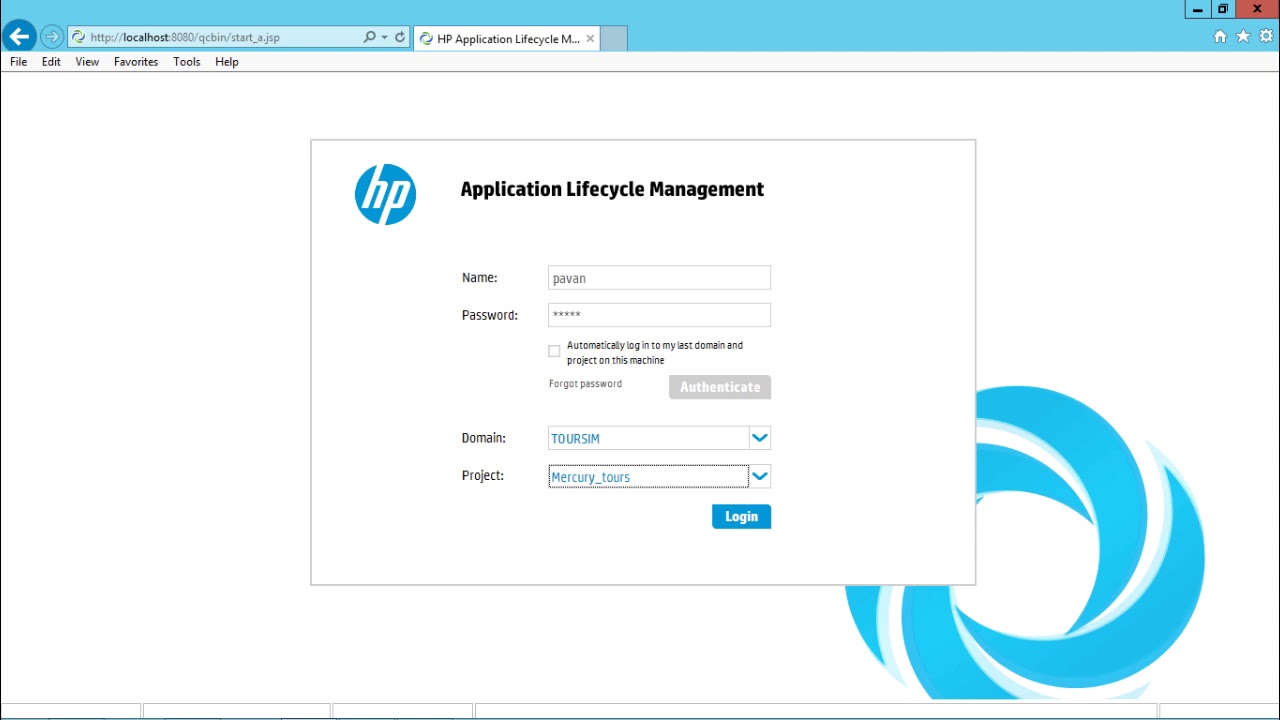
Task: Click the Refresh icon in address bar
Action: coord(400,37)
